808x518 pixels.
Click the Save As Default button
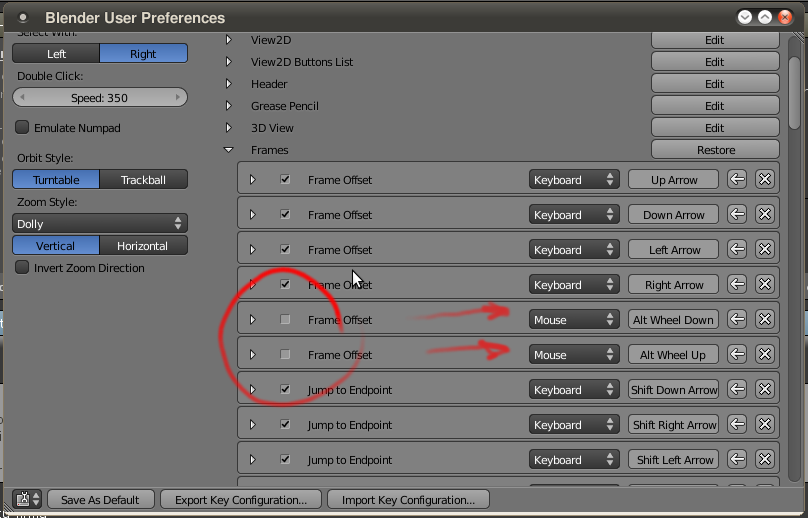(100, 499)
